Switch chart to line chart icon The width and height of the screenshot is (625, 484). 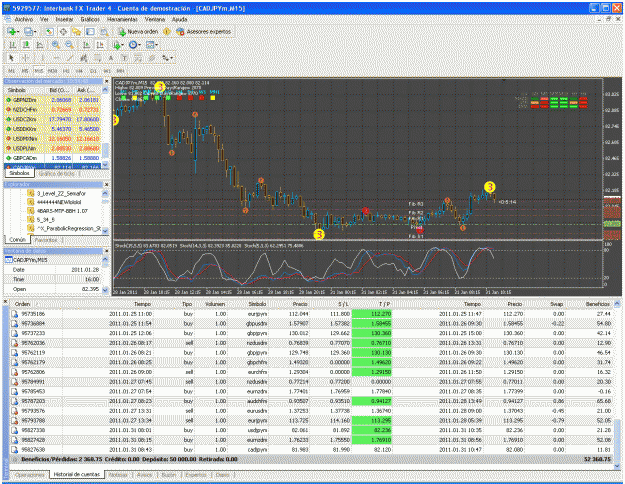(x=40, y=45)
